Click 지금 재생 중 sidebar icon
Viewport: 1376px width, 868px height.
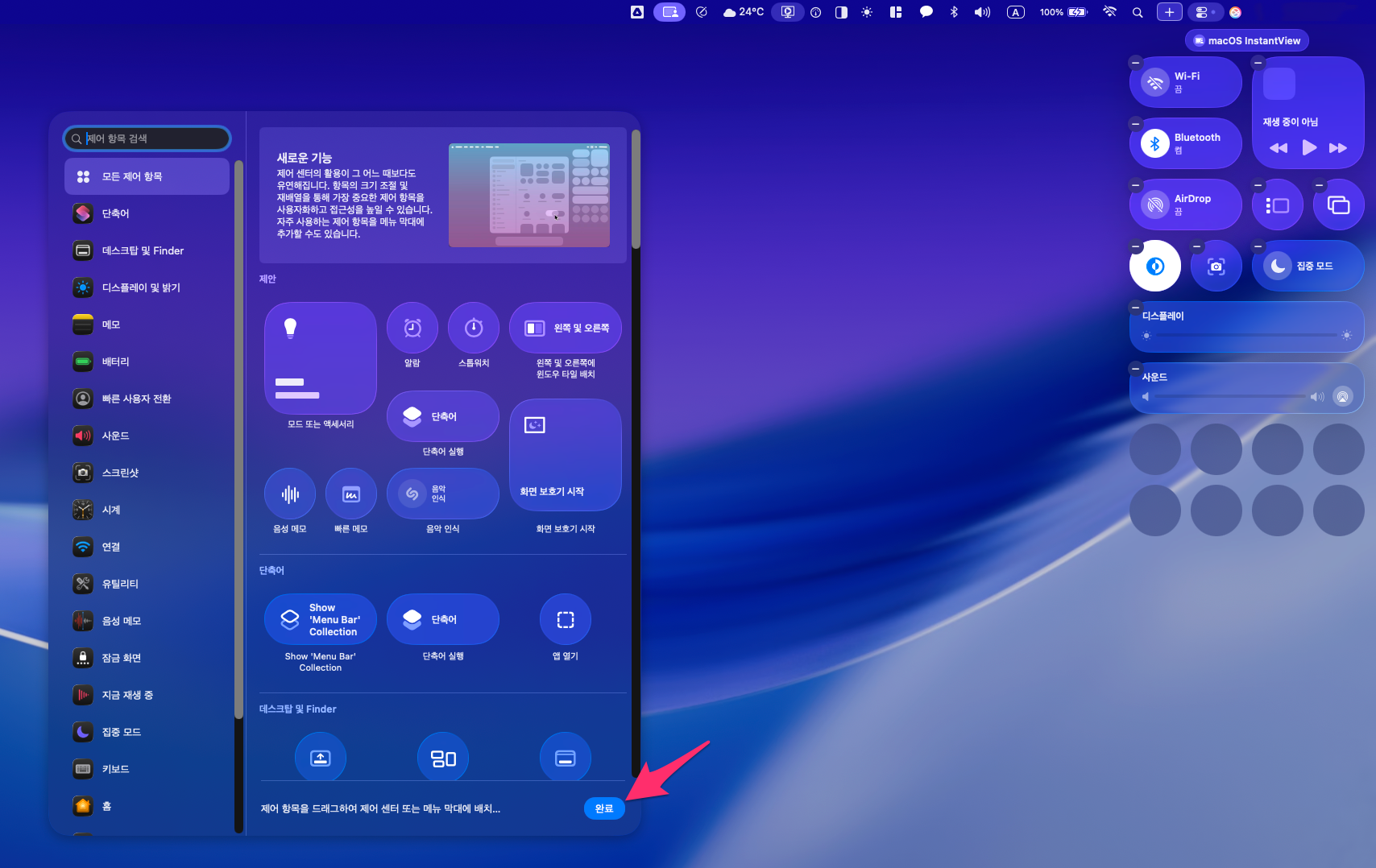83,695
